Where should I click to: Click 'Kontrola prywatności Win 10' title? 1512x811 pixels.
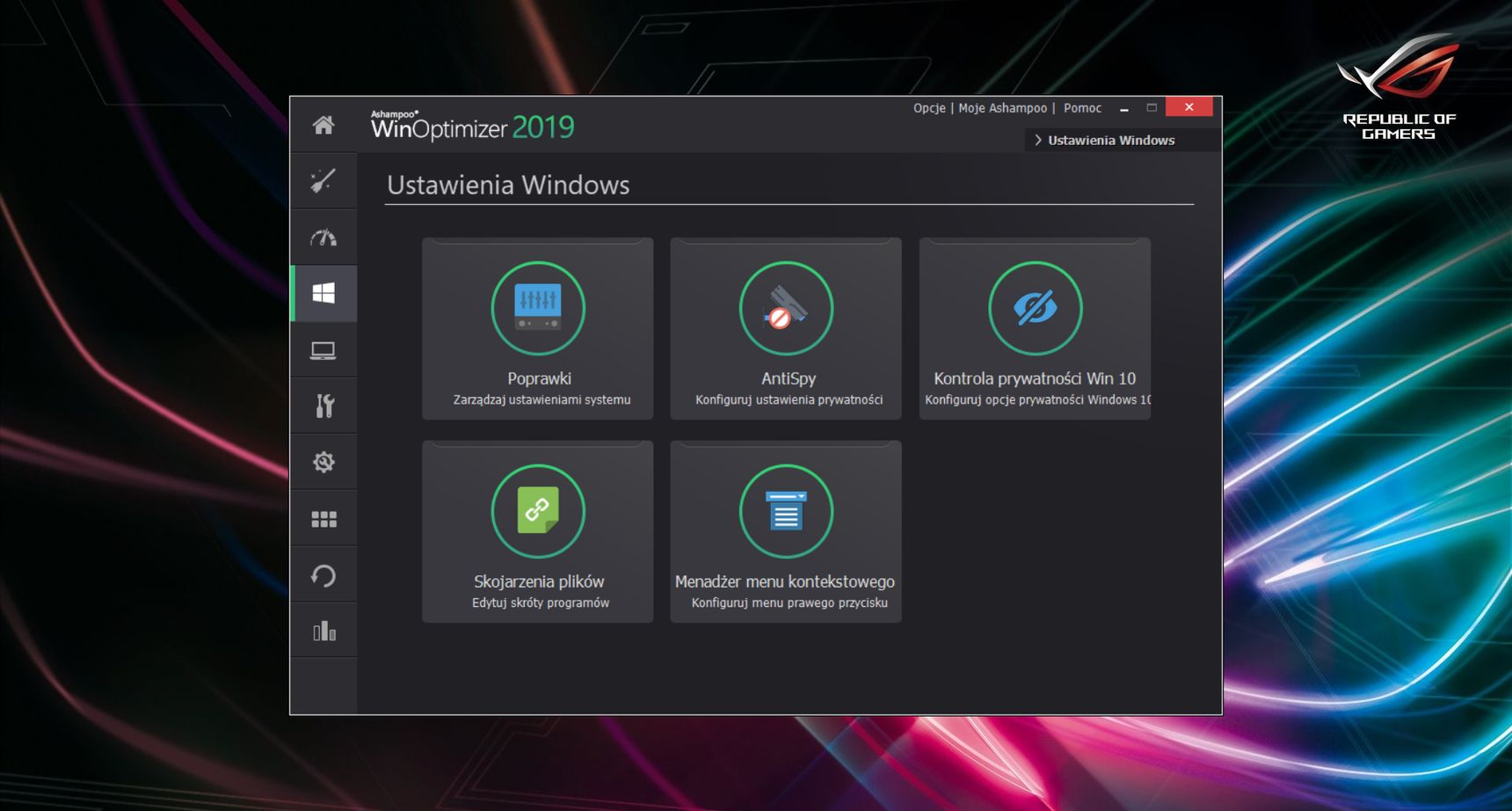click(1035, 378)
